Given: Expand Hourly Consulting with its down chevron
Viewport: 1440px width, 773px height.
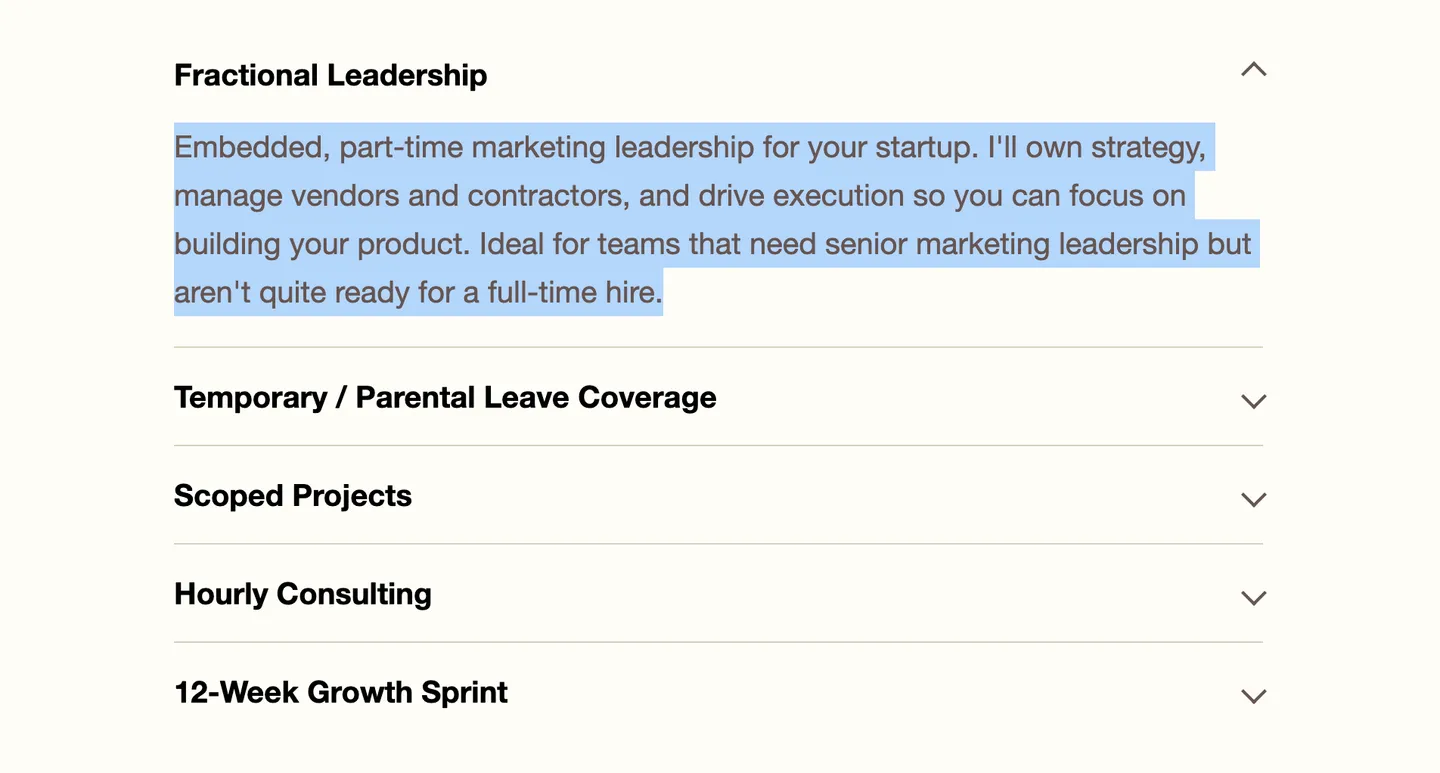Looking at the screenshot, I should (1253, 598).
